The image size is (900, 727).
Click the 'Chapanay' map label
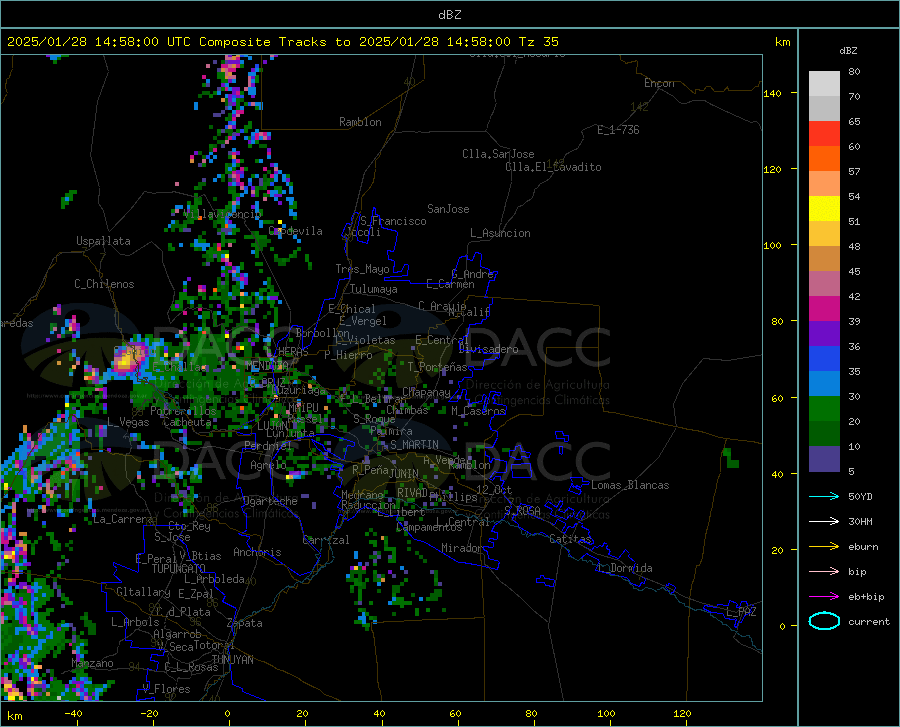[x=426, y=392]
